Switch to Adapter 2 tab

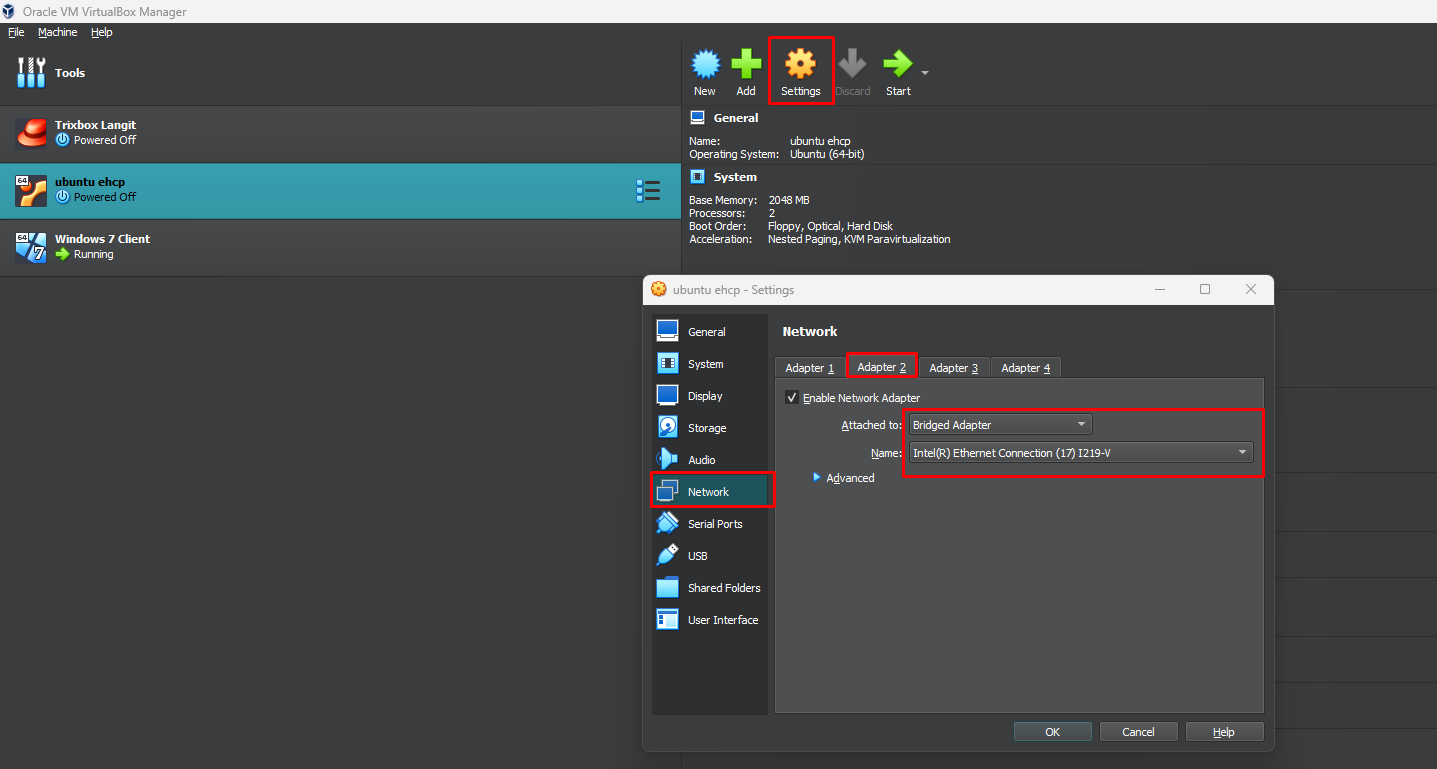point(882,367)
